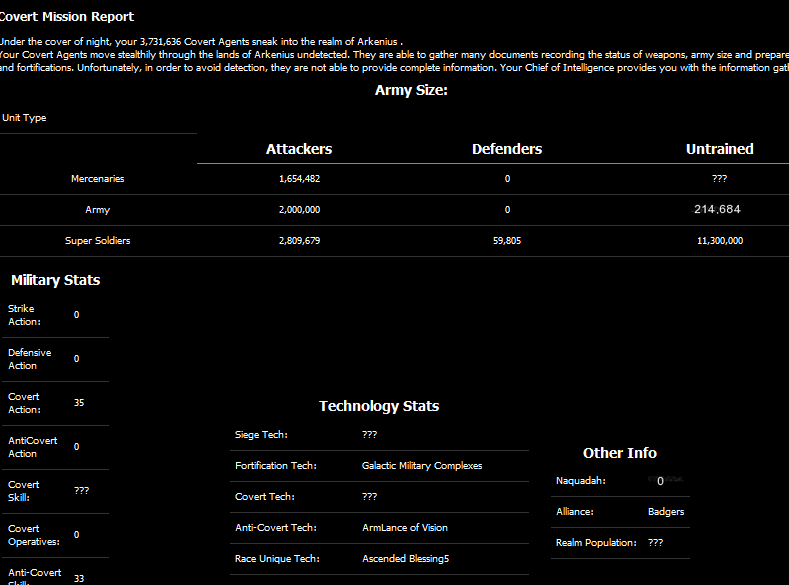Click the Covert Mission Report heading
The image size is (789, 585).
coord(66,17)
